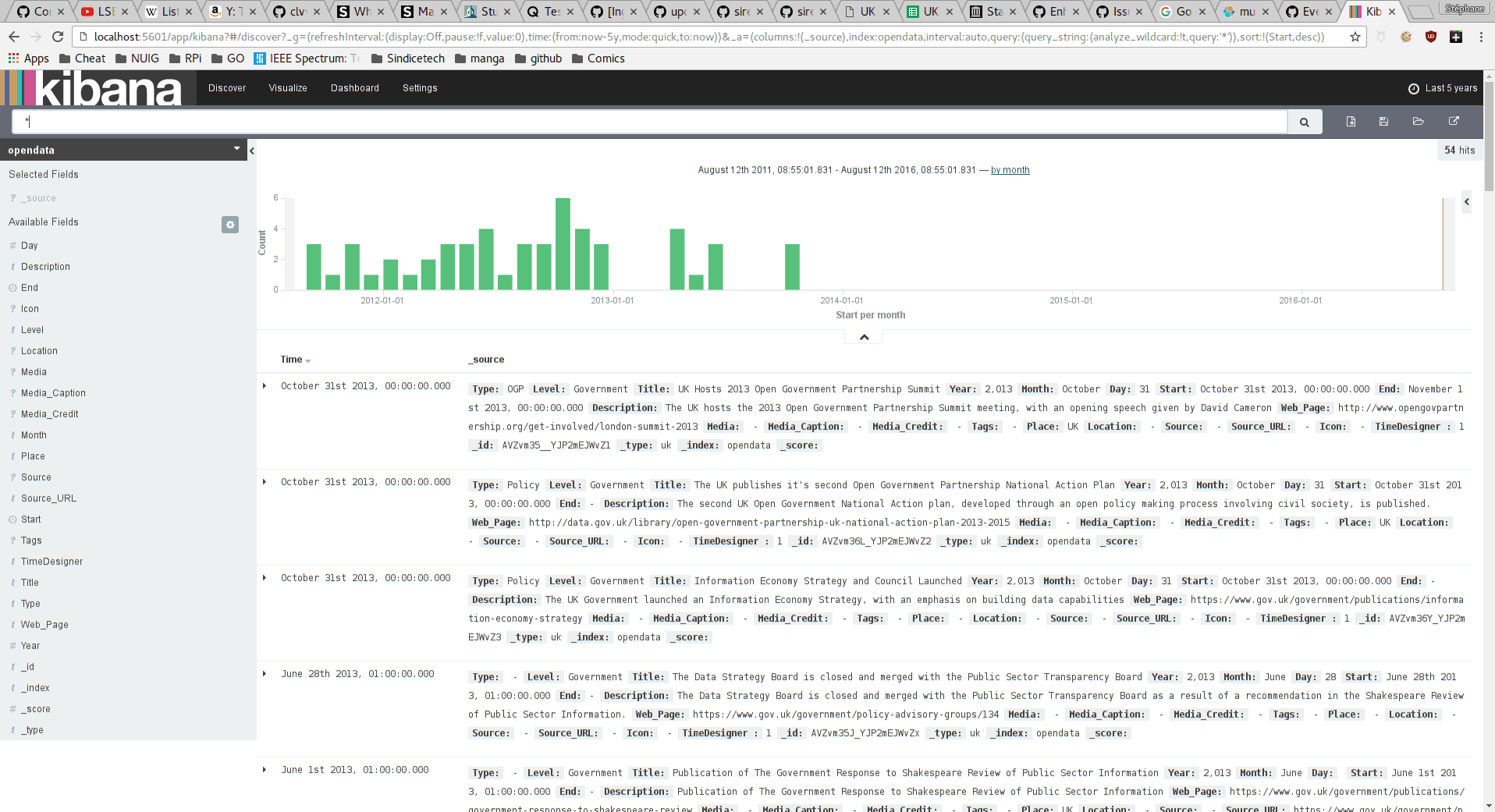Open the Dashboard tab

tap(355, 88)
